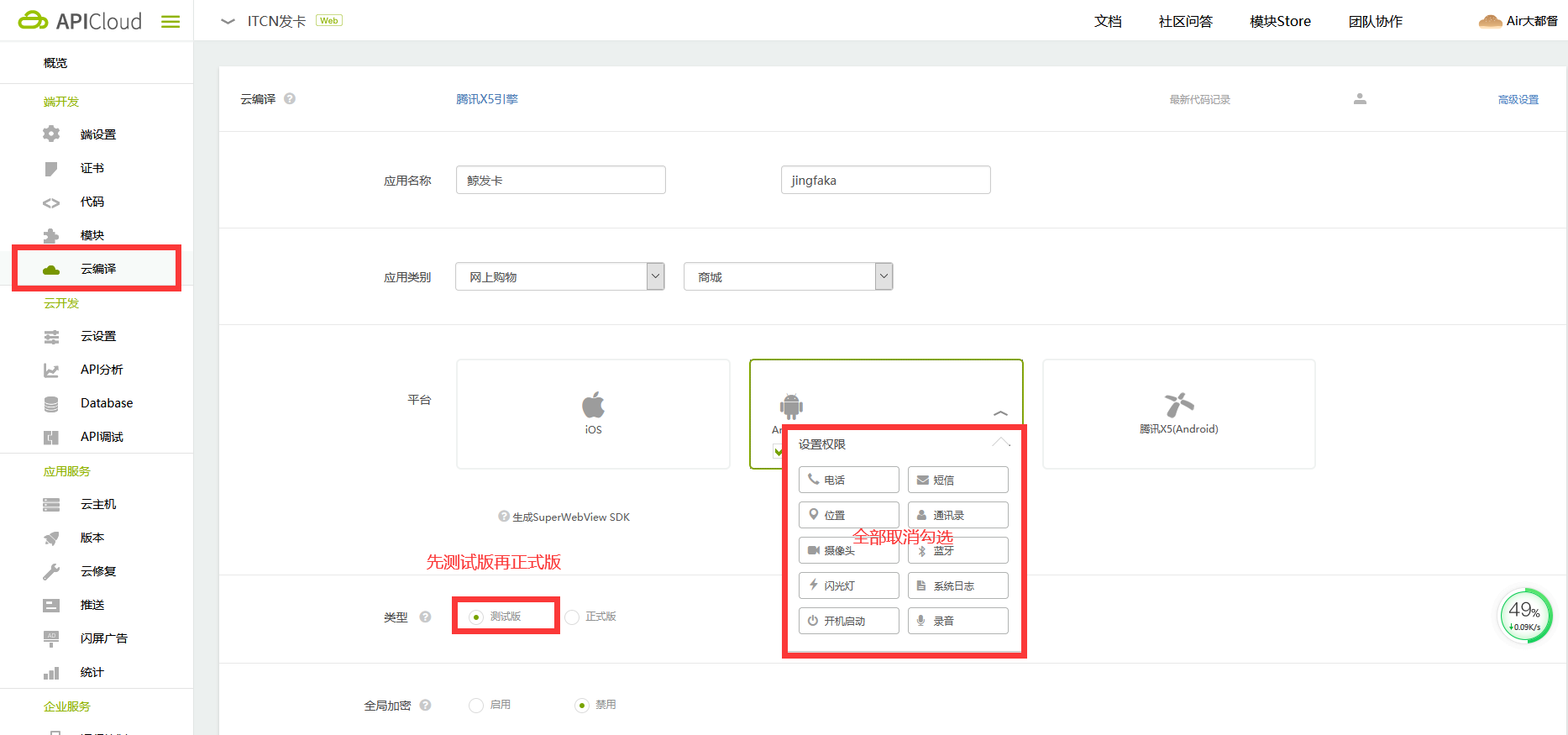Click the 49% circular speed widget
1568x735 pixels.
point(1526,616)
